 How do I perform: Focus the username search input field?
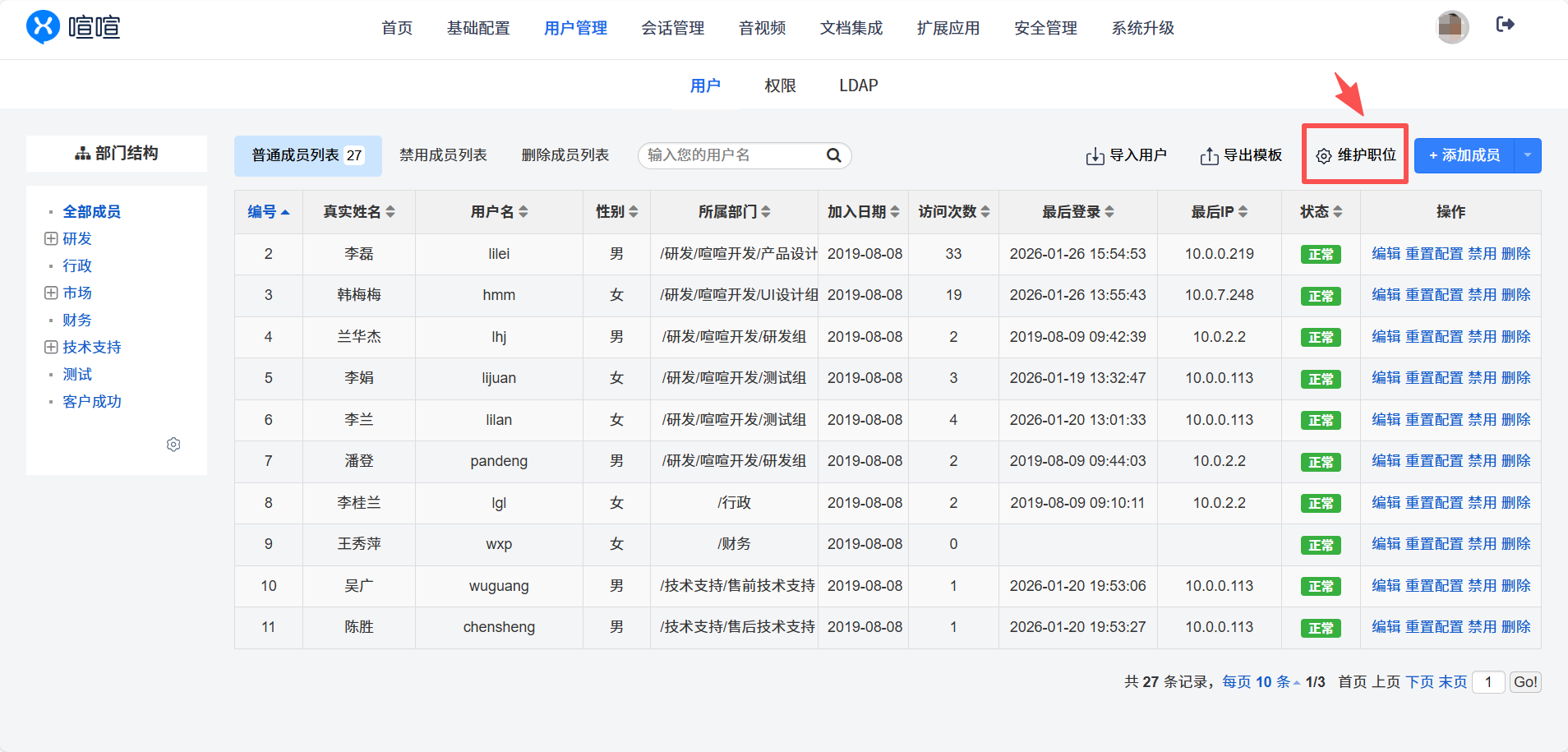(x=731, y=155)
